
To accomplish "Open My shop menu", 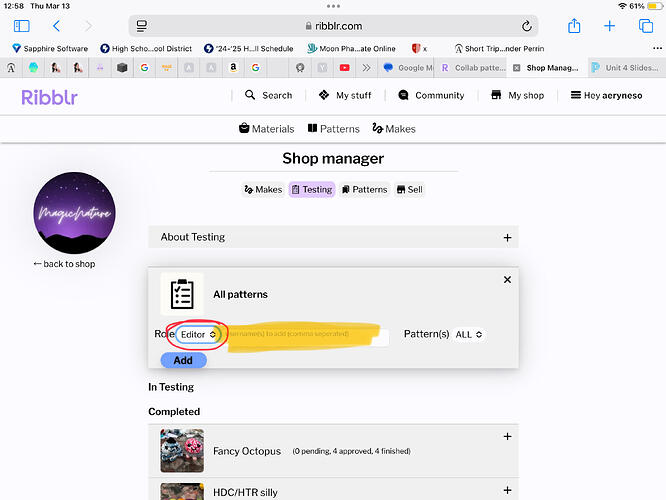I will coord(517,95).
